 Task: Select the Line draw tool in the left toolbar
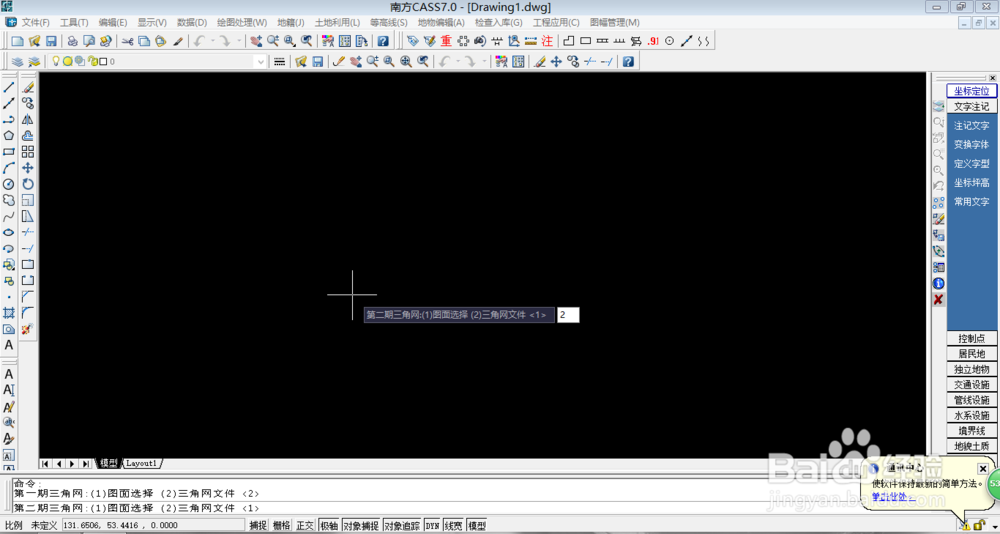pyautogui.click(x=9, y=87)
